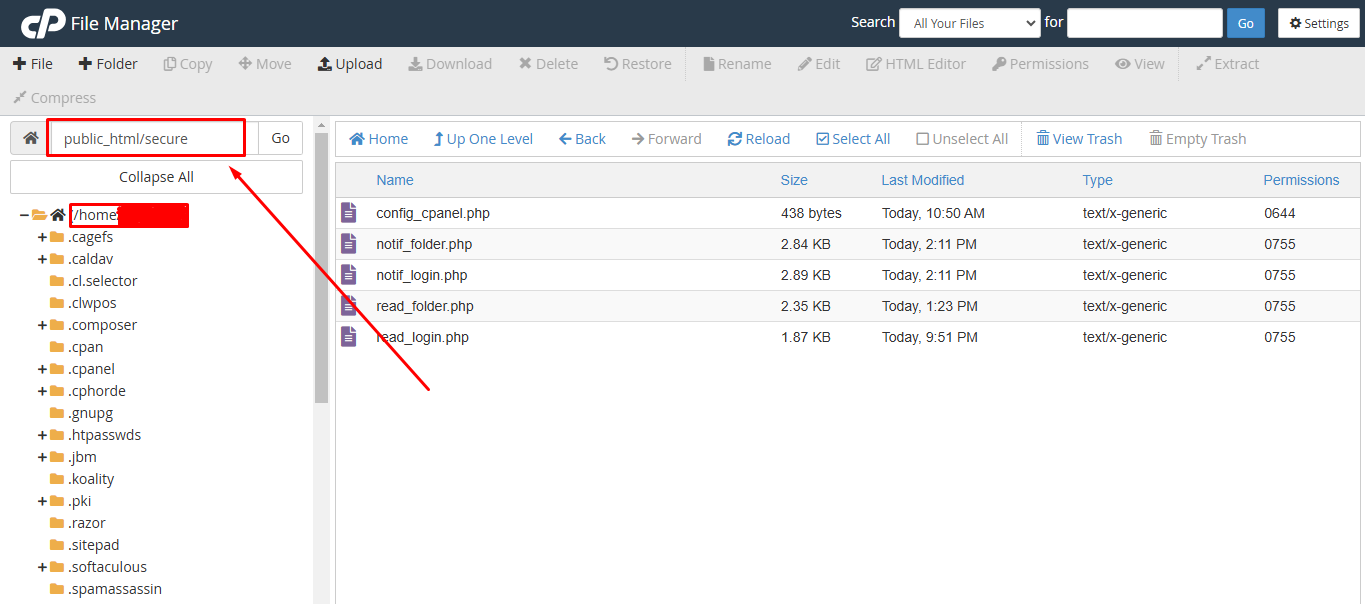Expand the .caldav folder
The image size is (1365, 604).
42,259
